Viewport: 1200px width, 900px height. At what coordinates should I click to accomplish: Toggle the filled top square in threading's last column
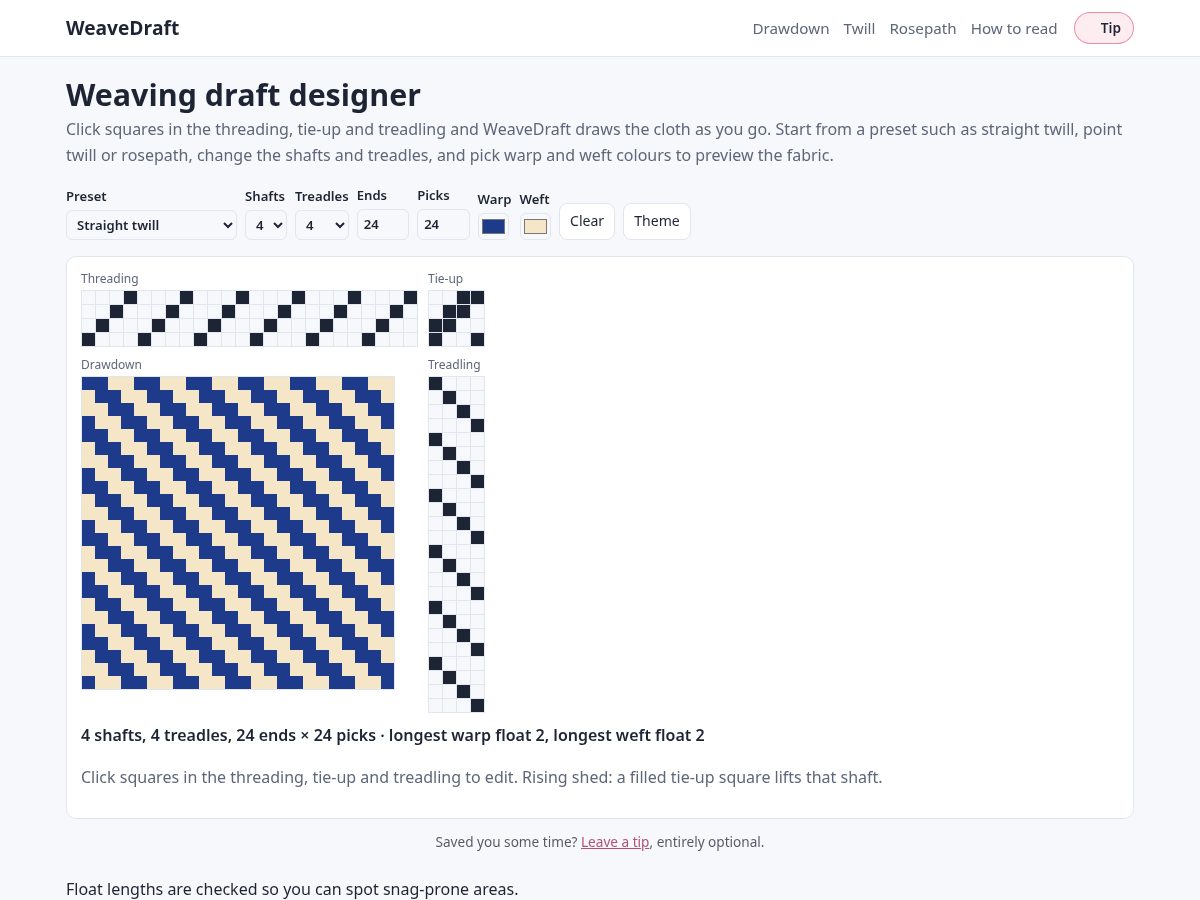[410, 297]
